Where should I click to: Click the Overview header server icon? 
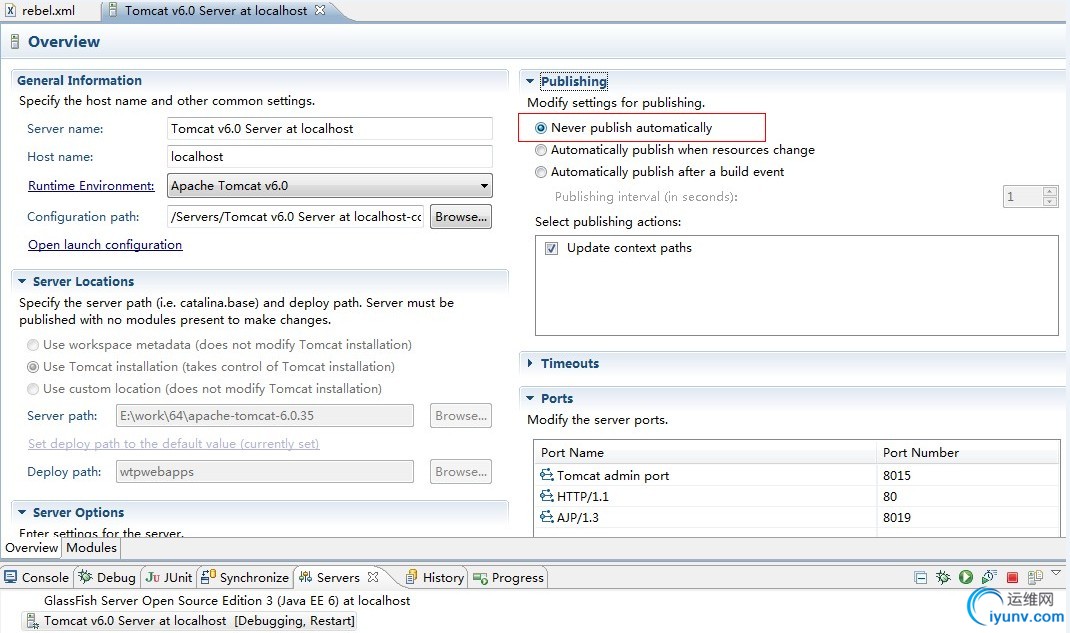(x=14, y=42)
